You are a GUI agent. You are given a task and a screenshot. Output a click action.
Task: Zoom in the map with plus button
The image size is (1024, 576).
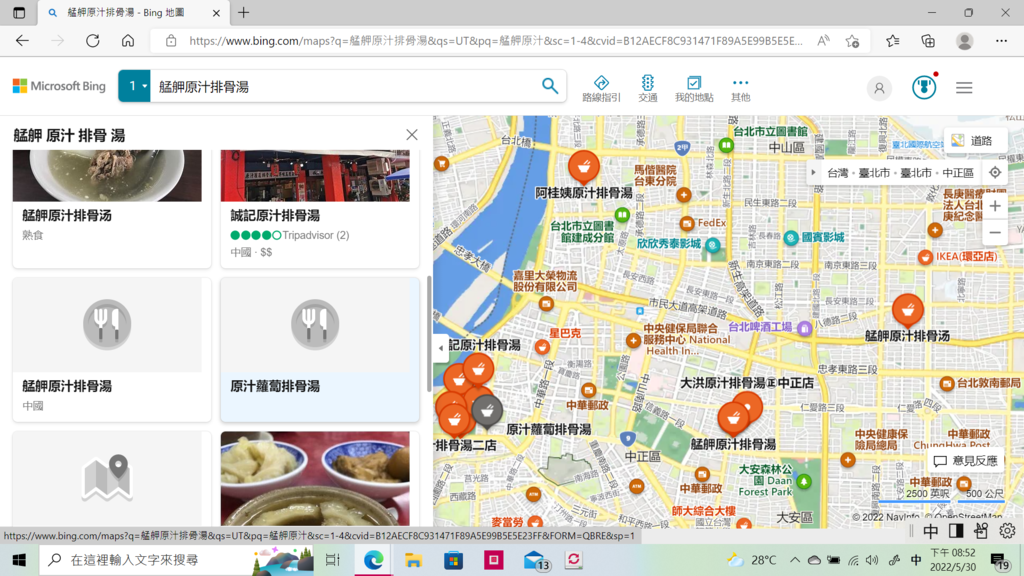click(x=995, y=206)
